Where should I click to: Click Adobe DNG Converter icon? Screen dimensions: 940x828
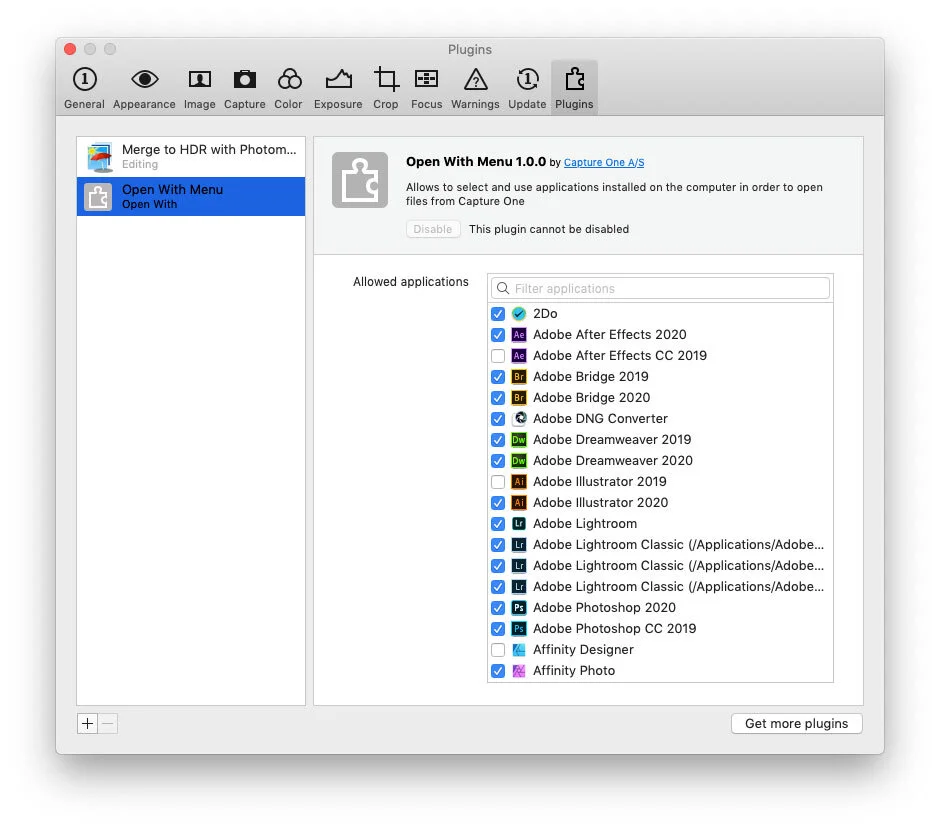click(x=519, y=418)
